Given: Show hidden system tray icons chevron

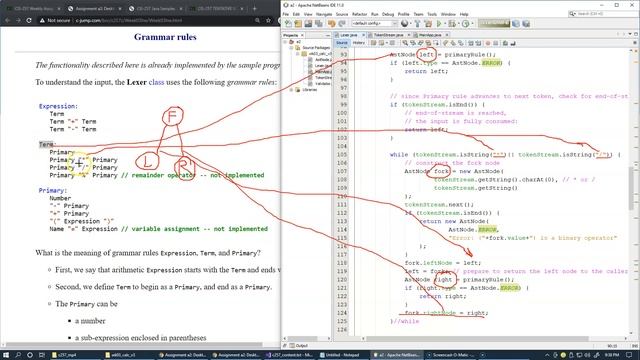Looking at the screenshot, I should [547, 355].
